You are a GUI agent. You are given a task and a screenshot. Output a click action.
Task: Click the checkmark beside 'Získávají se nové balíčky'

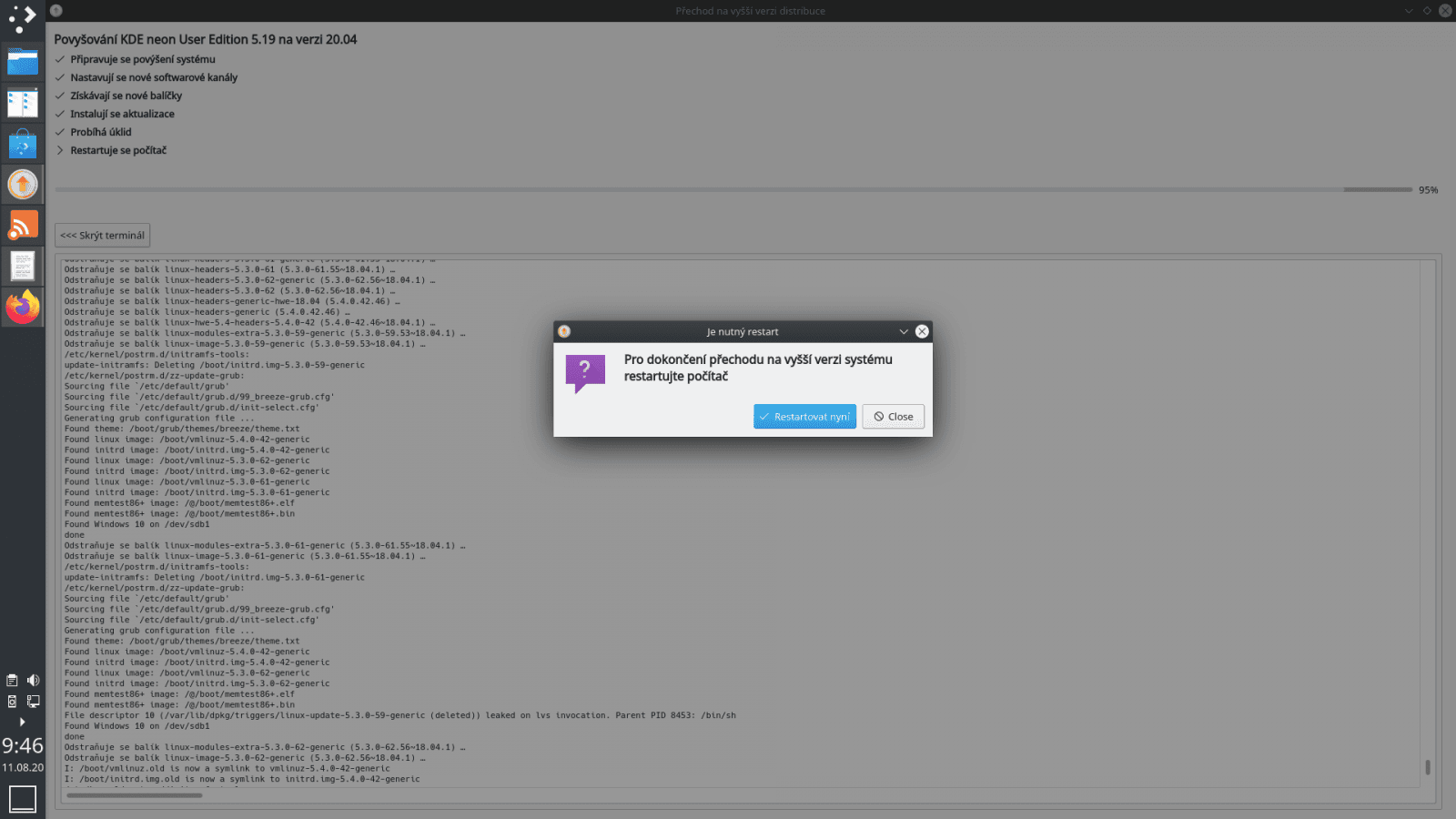coord(59,96)
